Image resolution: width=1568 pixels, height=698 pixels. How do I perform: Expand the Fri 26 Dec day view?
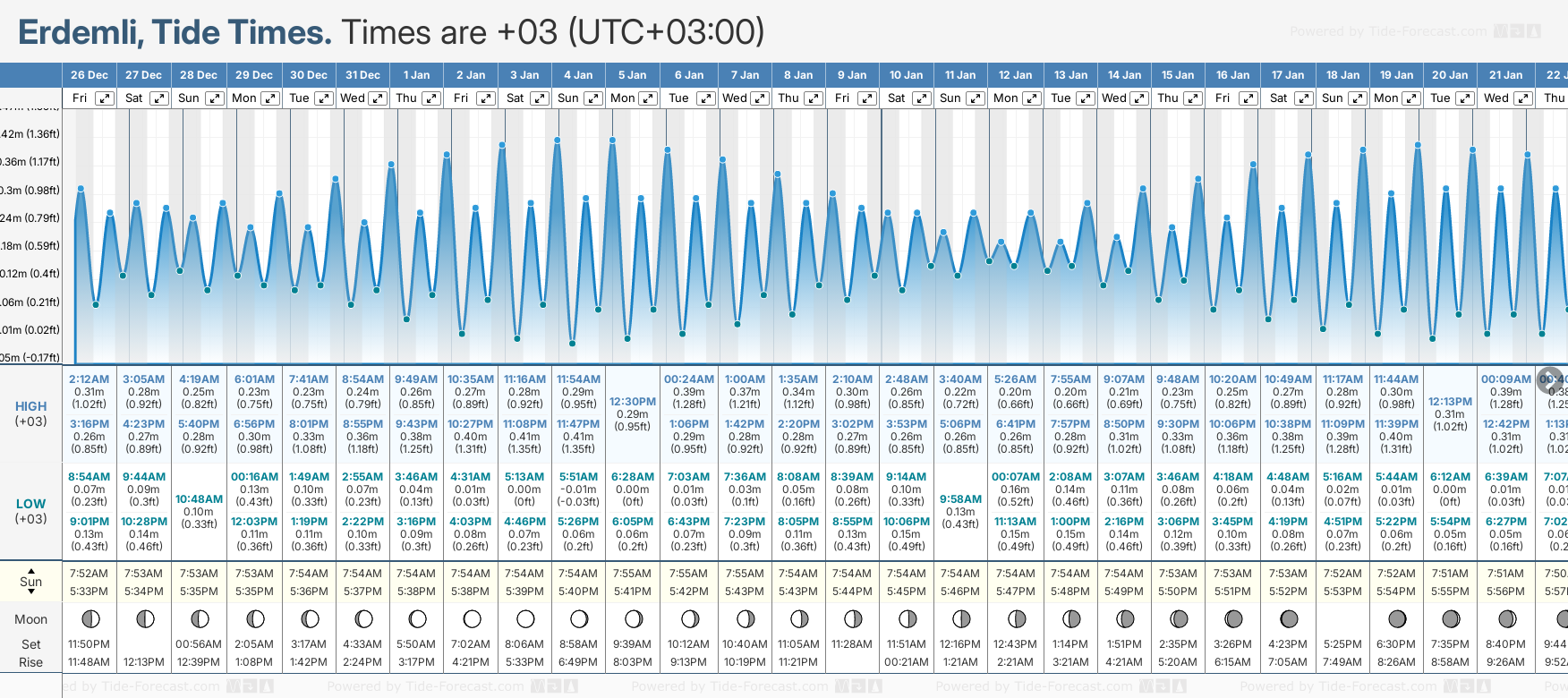pos(105,98)
